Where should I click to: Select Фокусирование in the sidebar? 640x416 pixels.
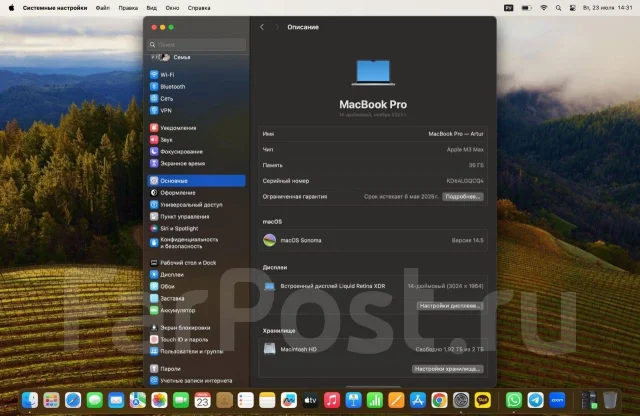tap(196, 151)
